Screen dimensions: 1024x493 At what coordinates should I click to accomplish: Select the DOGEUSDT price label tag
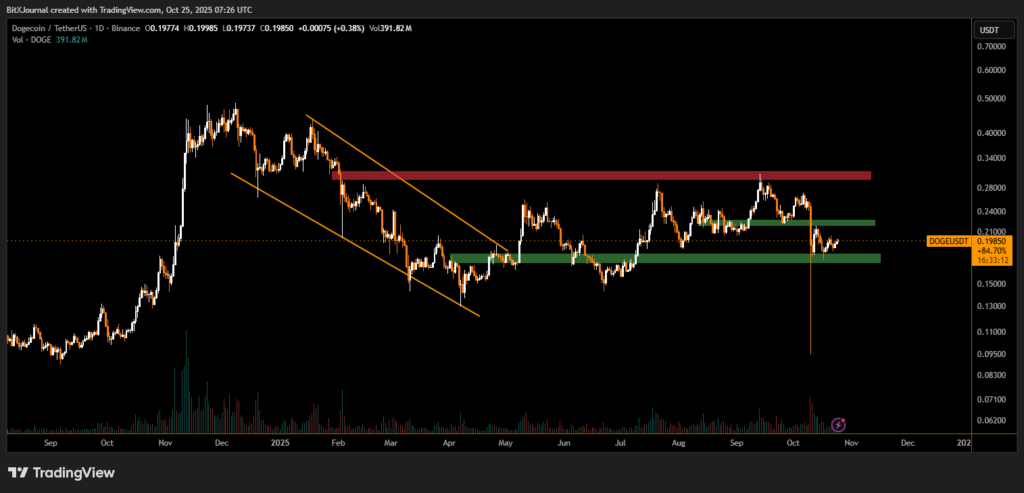point(948,241)
